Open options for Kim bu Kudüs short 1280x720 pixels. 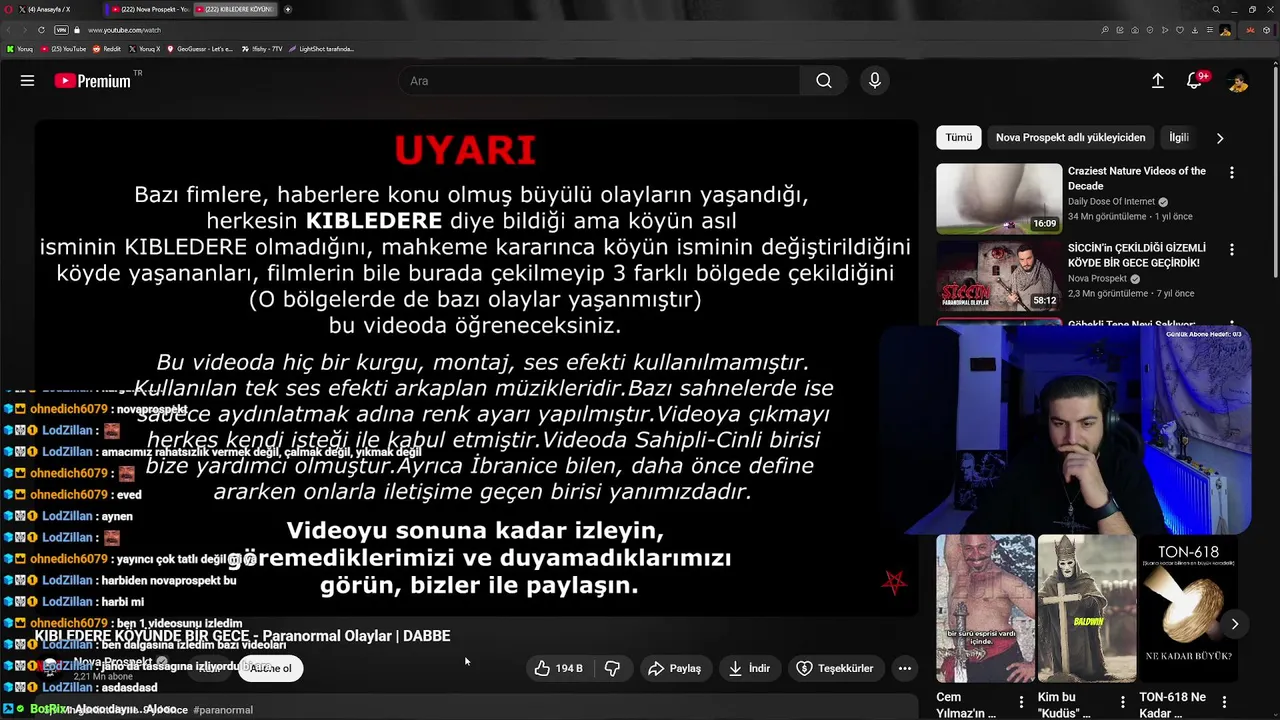tap(1122, 702)
